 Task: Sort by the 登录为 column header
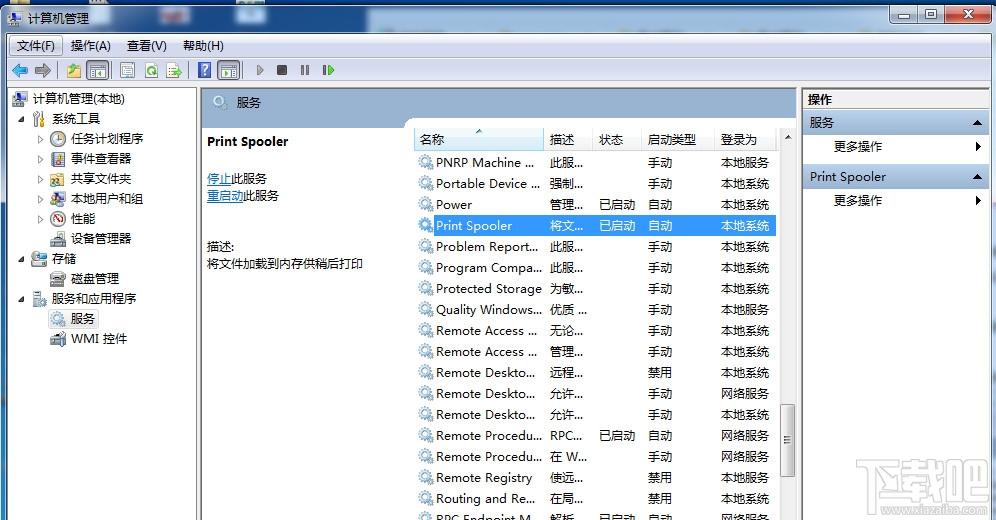pos(746,140)
